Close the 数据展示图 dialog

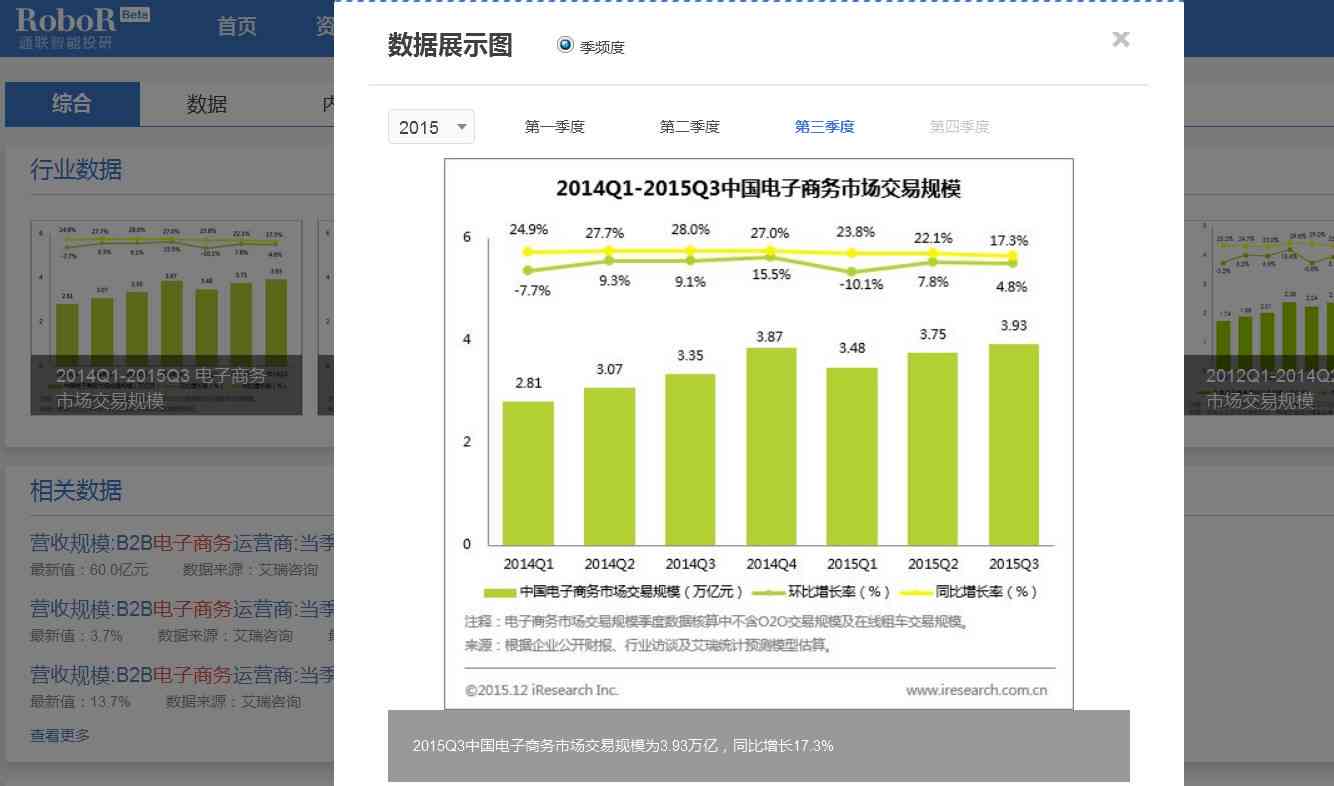pyautogui.click(x=1120, y=39)
